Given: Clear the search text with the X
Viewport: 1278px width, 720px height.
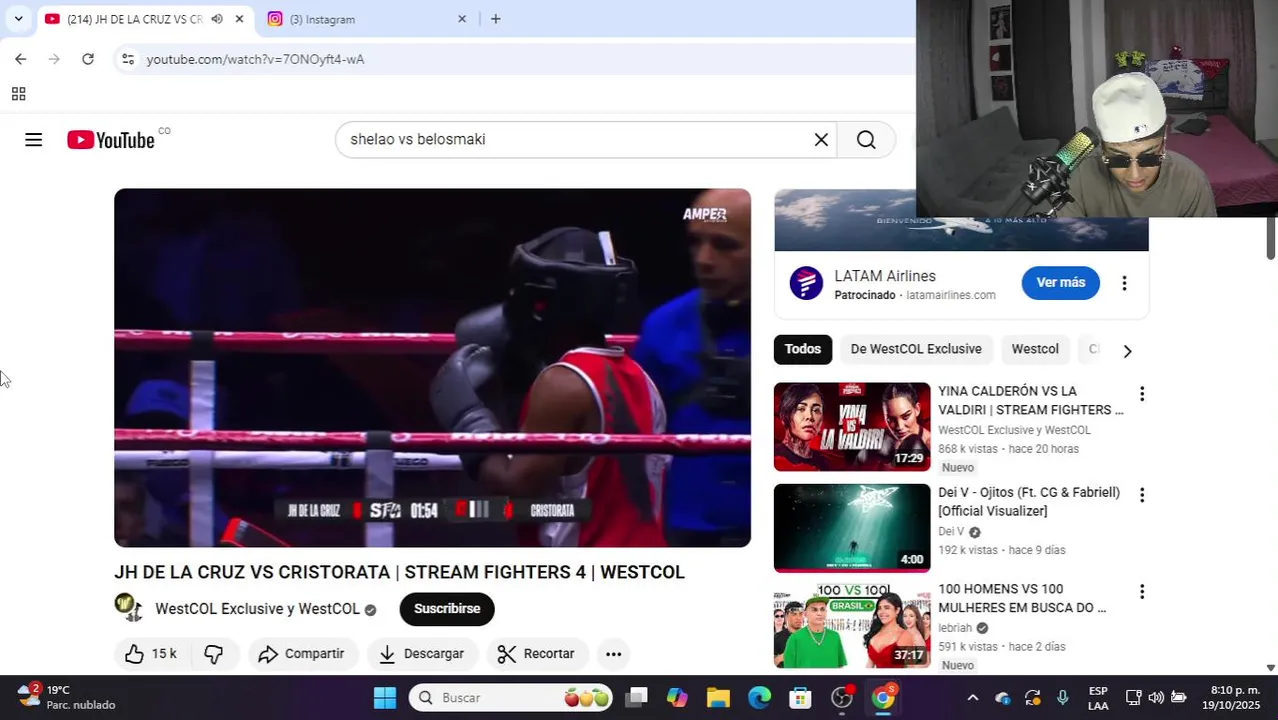Looking at the screenshot, I should (x=821, y=140).
